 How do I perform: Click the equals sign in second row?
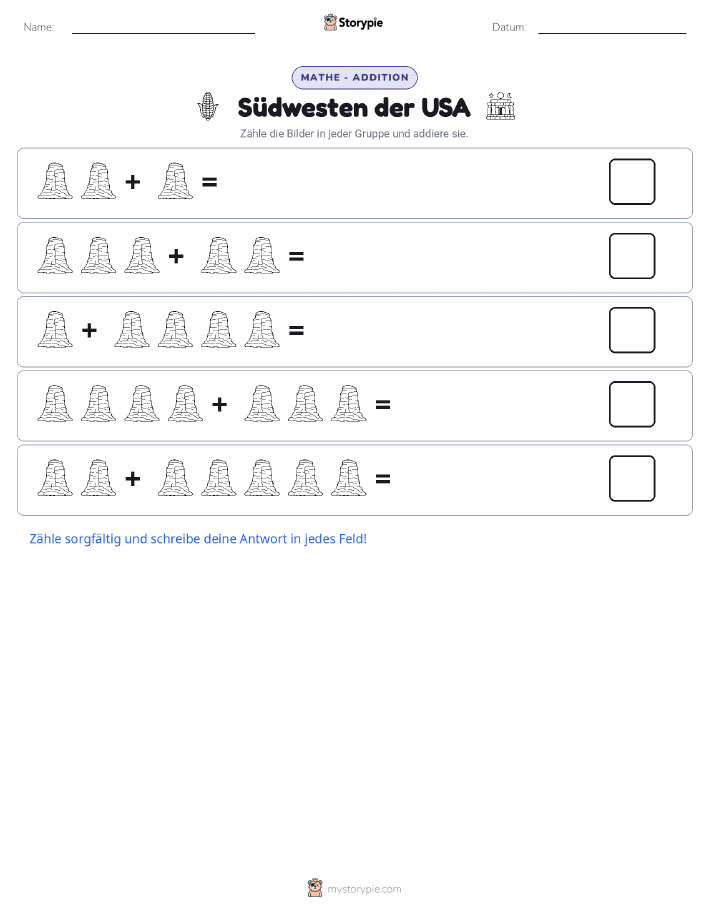point(297,256)
